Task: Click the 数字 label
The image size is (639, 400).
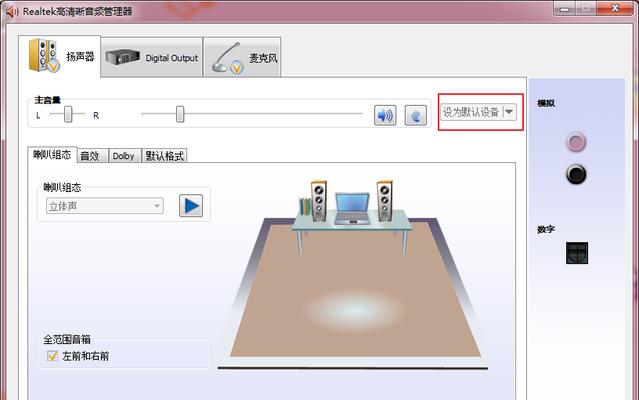Action: point(546,230)
